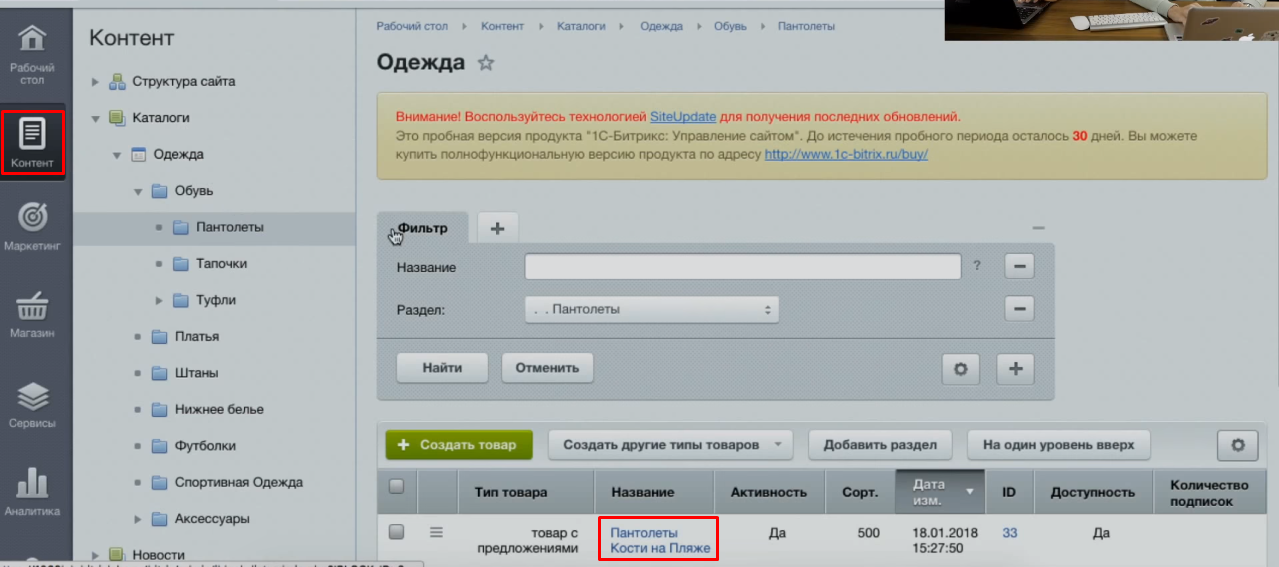Collapse the Одежда tree node
This screenshot has height=567, width=1279.
[117, 155]
